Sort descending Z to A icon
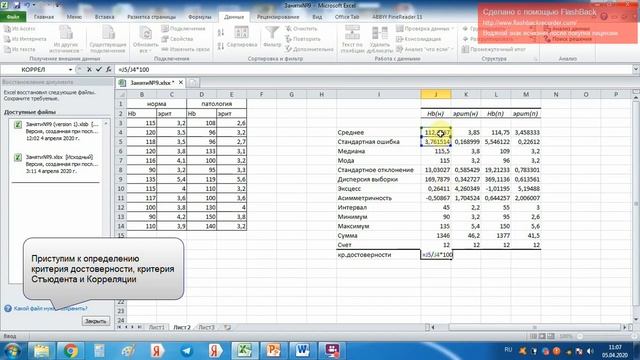Screen dimensions: 640x360 point(221,46)
